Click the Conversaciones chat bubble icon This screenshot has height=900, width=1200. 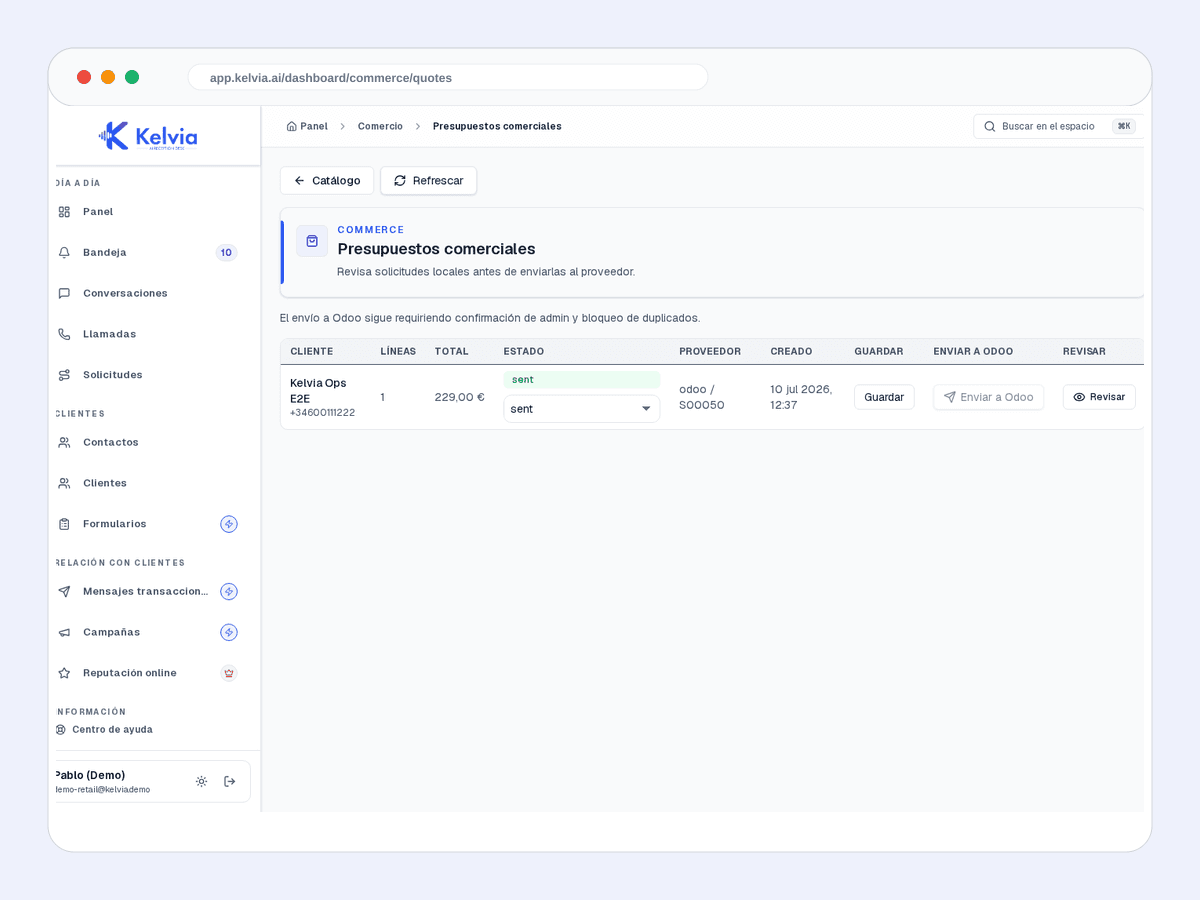pyautogui.click(x=64, y=293)
